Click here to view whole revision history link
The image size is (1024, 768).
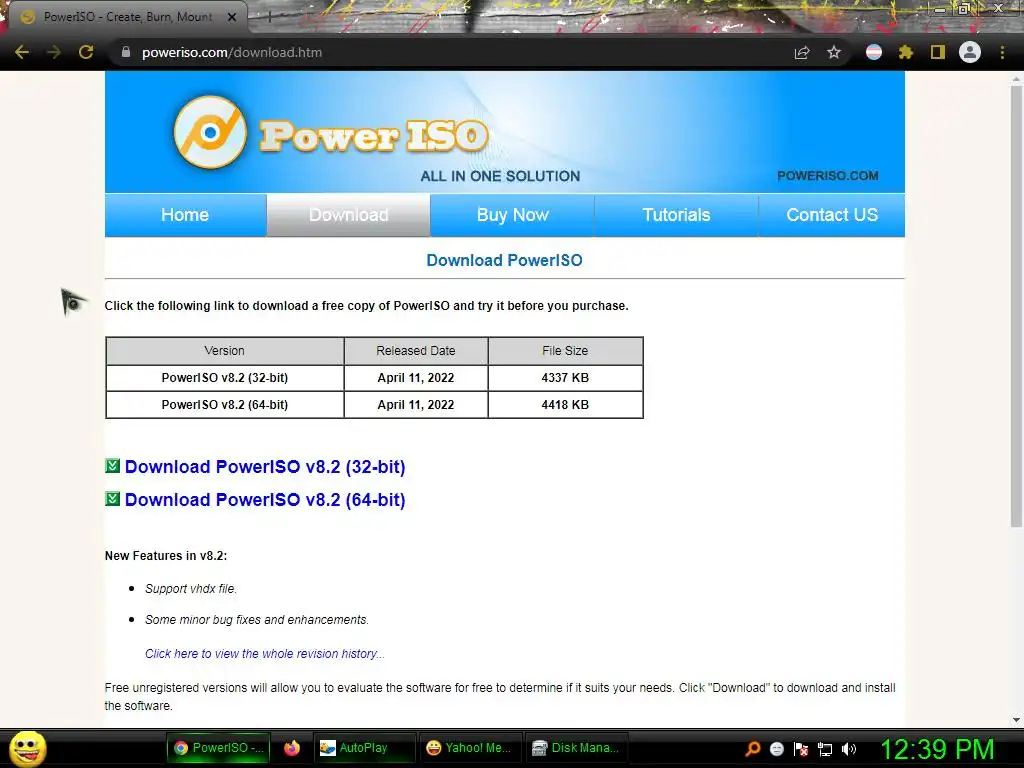pos(264,654)
